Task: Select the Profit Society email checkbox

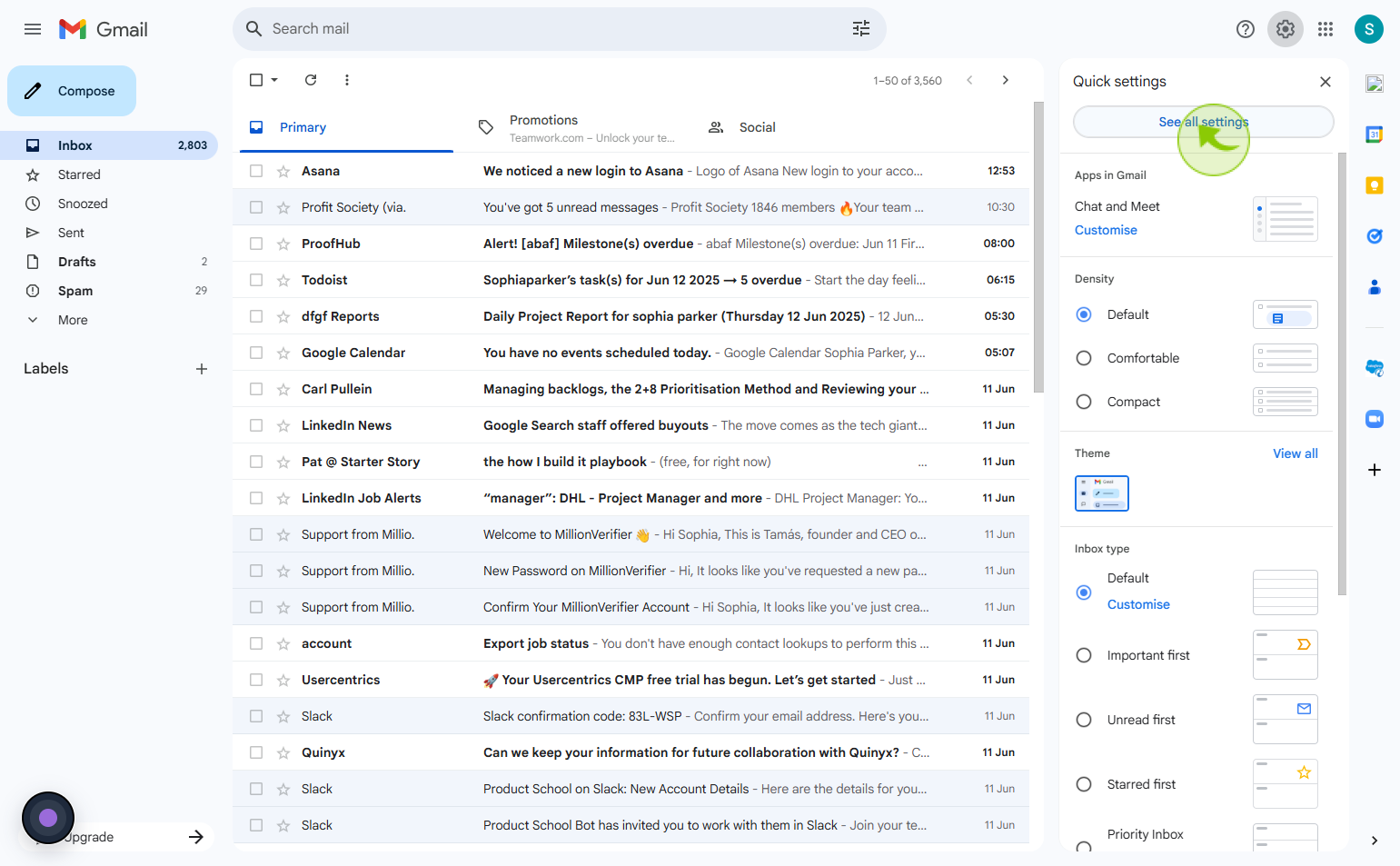Action: pyautogui.click(x=256, y=207)
